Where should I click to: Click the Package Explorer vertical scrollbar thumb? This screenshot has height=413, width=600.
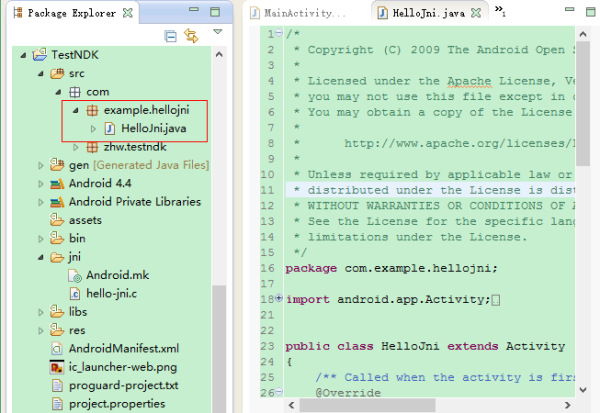(219, 348)
